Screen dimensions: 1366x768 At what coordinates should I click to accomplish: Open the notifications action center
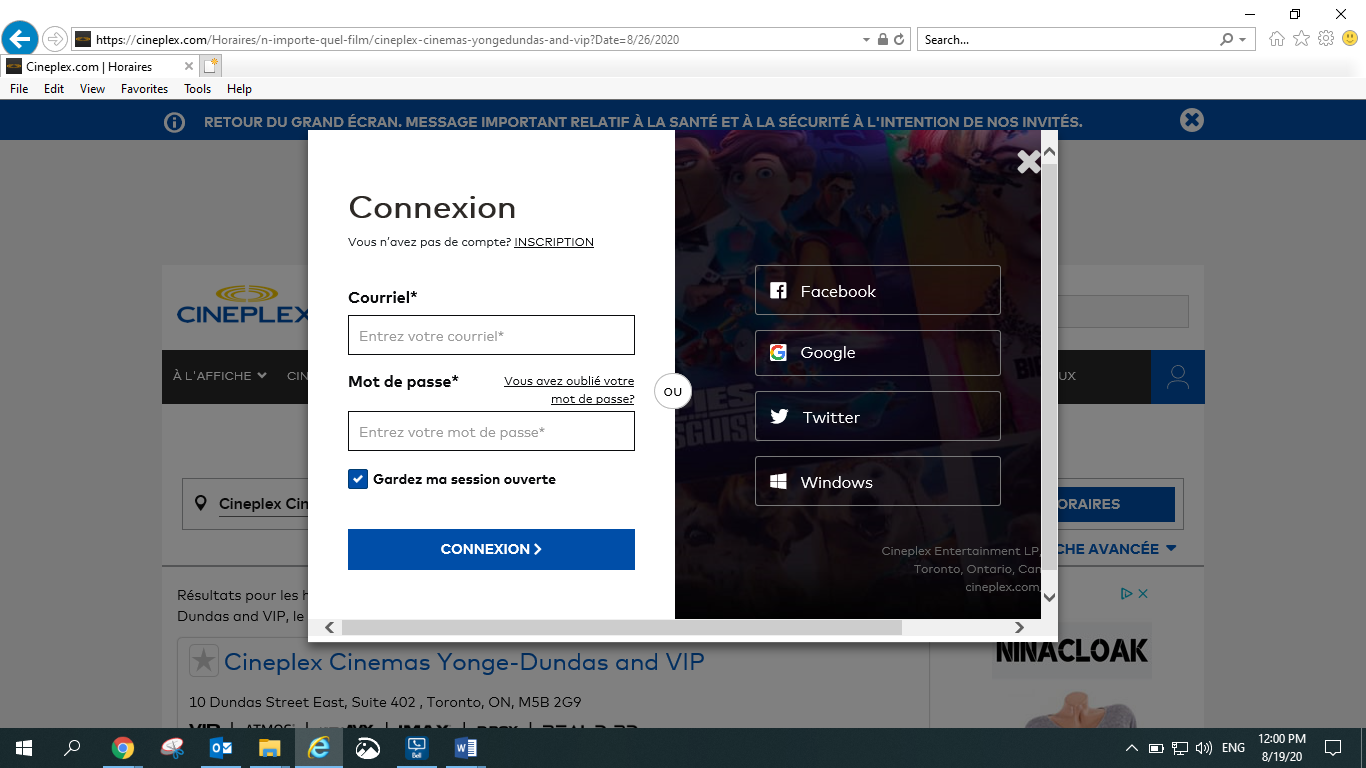click(x=1332, y=748)
